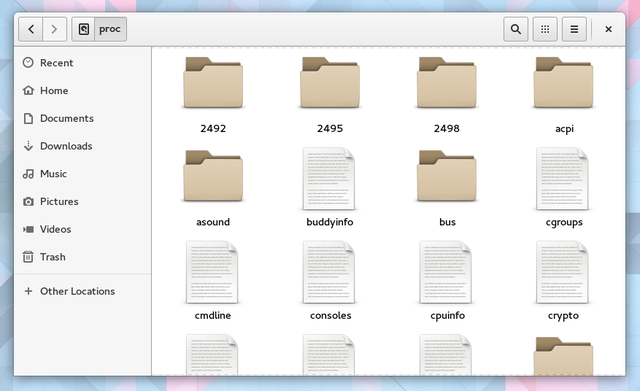
Task: Select the cmdline file icon
Action: [212, 272]
